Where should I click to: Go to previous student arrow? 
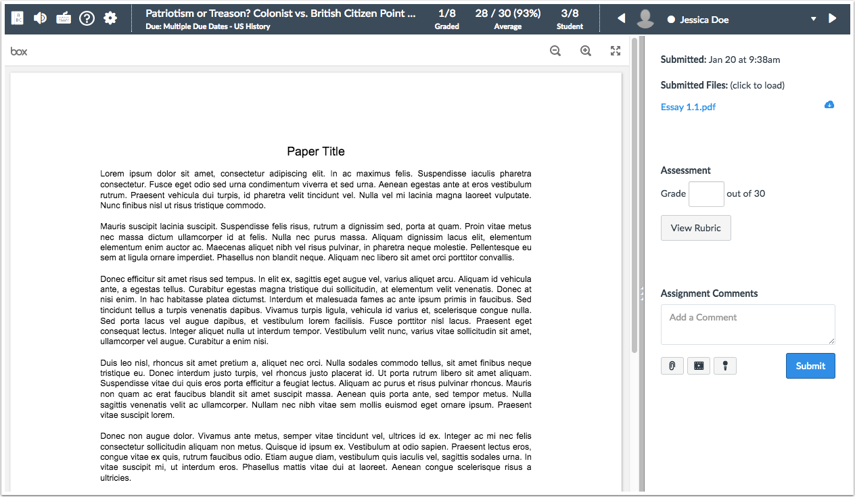pyautogui.click(x=621, y=19)
